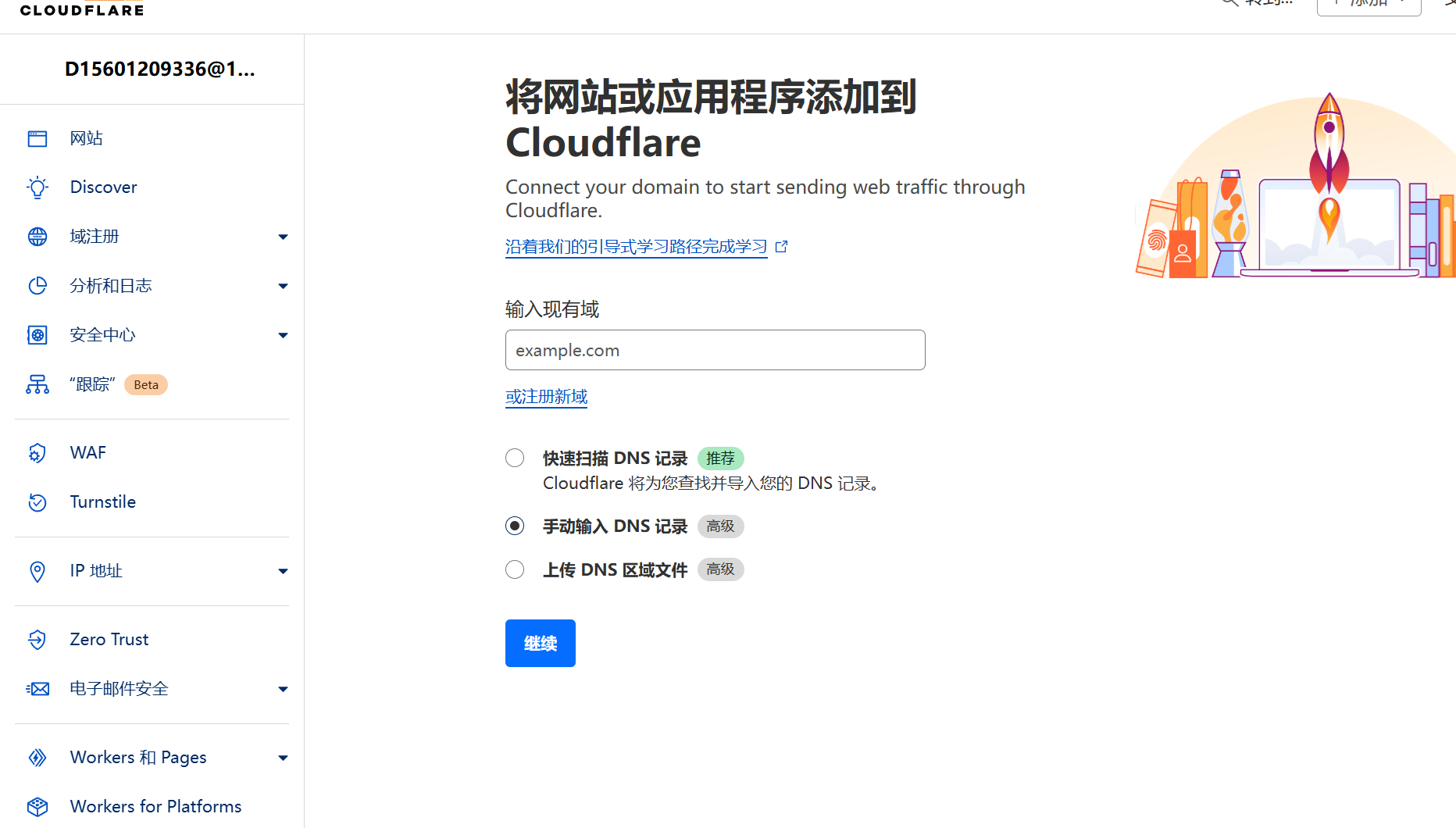Expand the 分析和日志 sidebar section
This screenshot has width=1456, height=828.
pyautogui.click(x=283, y=286)
